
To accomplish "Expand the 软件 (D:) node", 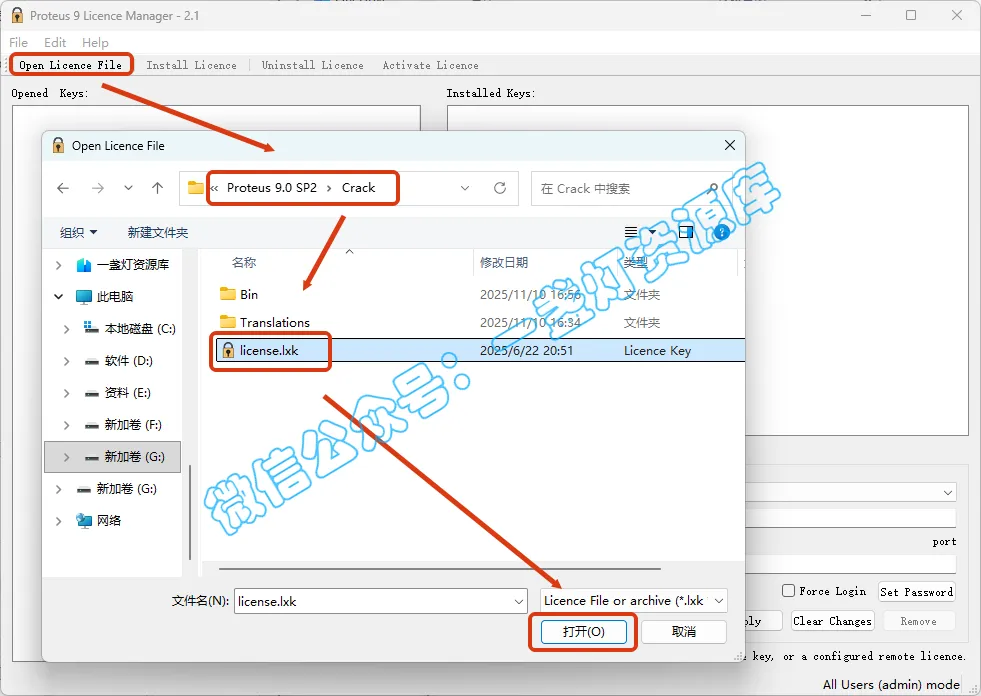I will click(66, 361).
